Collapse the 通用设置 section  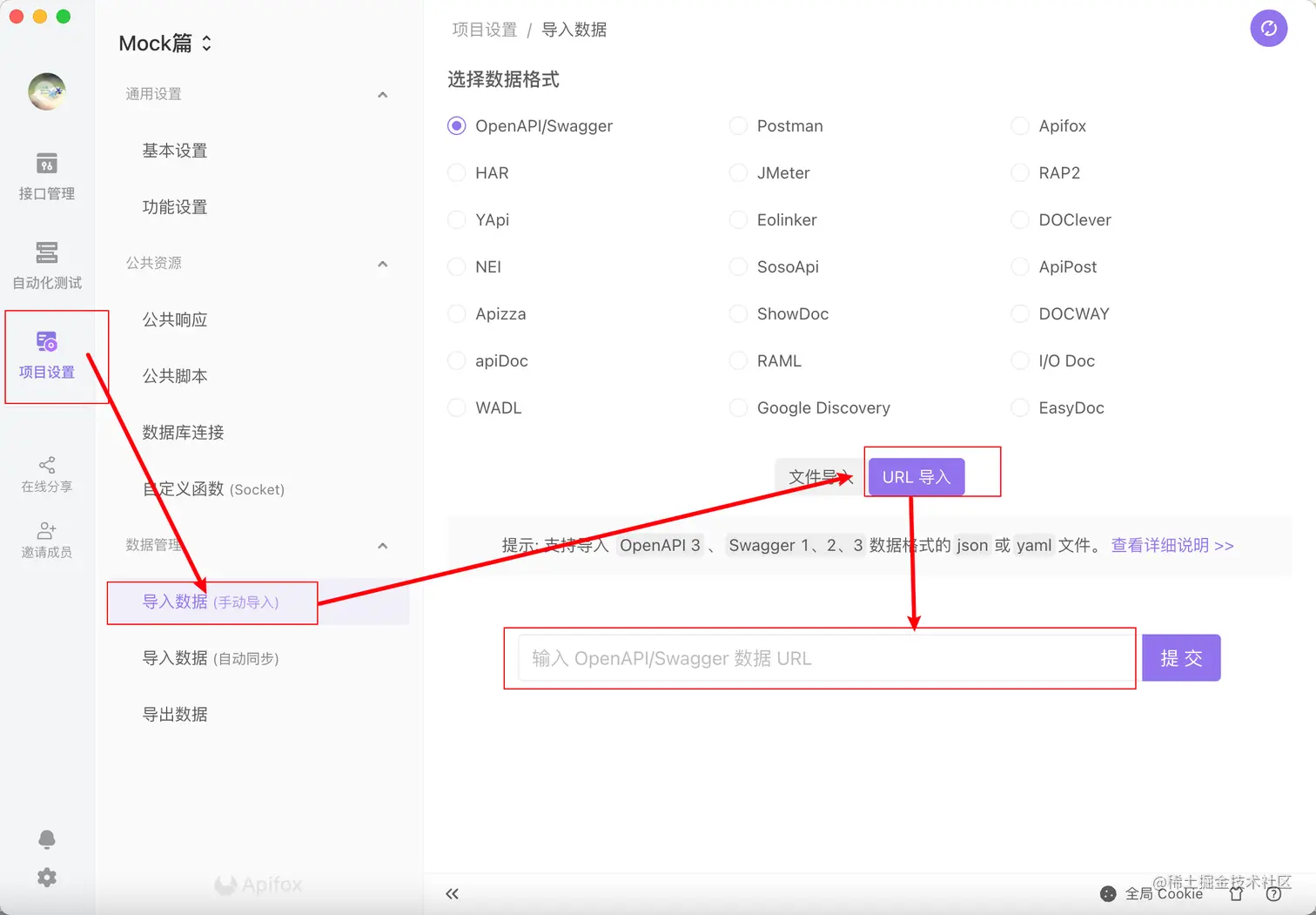pos(382,94)
